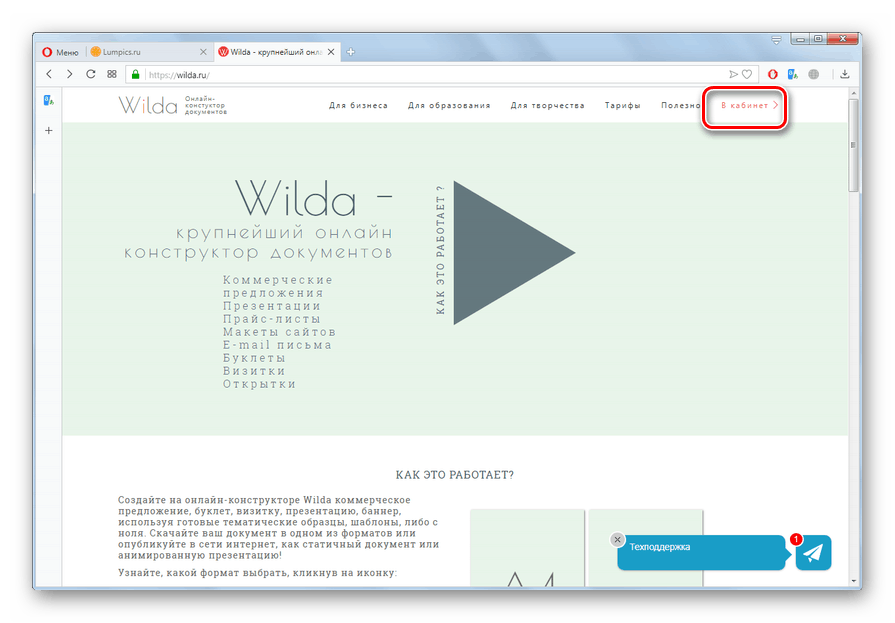
Task: Open the Тарифы page
Action: (622, 106)
